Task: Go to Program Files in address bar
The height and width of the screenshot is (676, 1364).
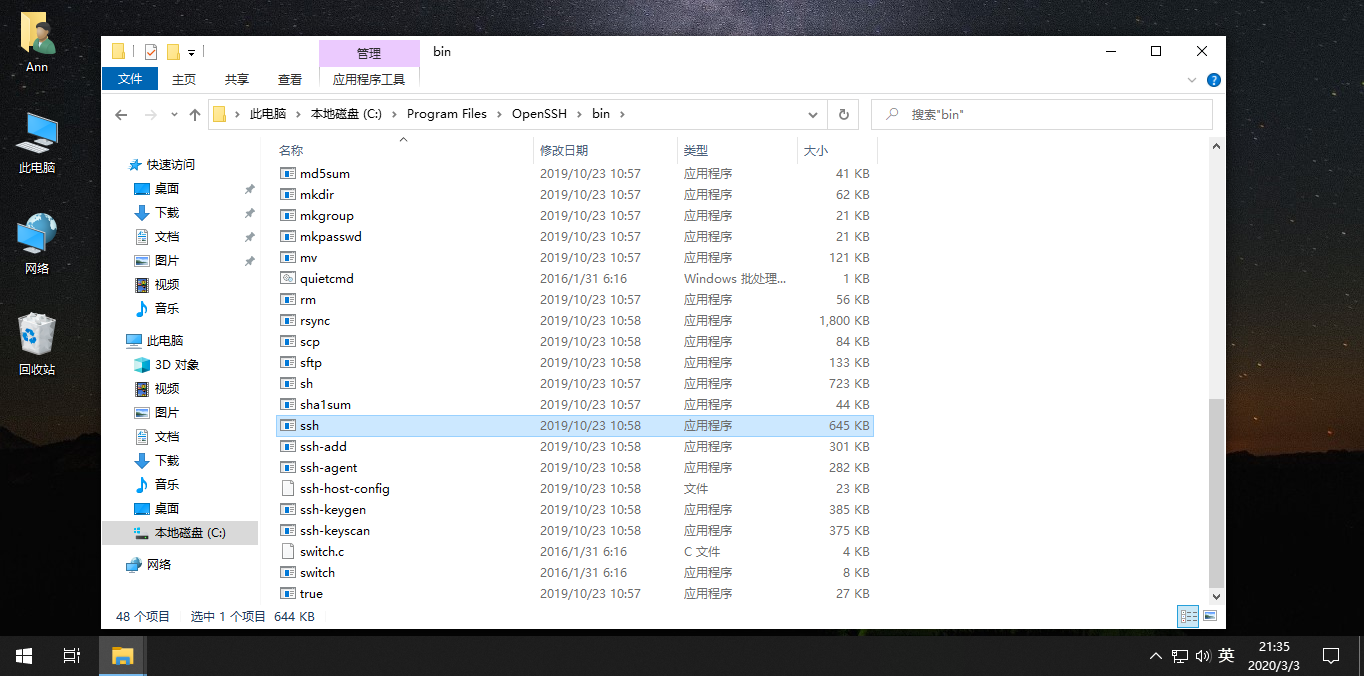Action: (x=447, y=114)
